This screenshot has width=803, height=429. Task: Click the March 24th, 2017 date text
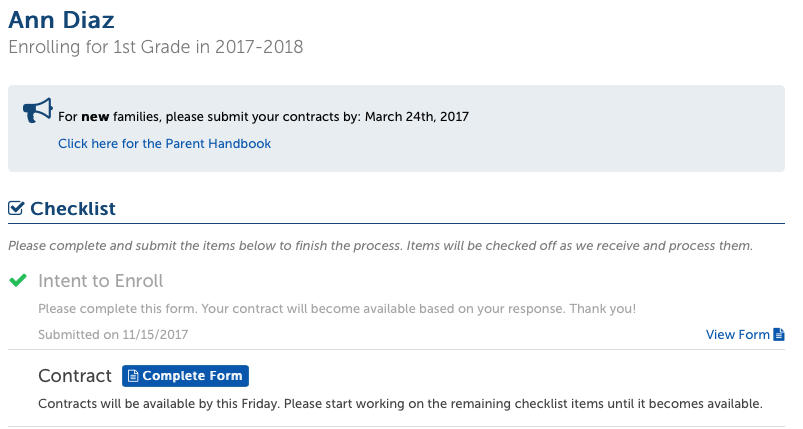point(417,117)
